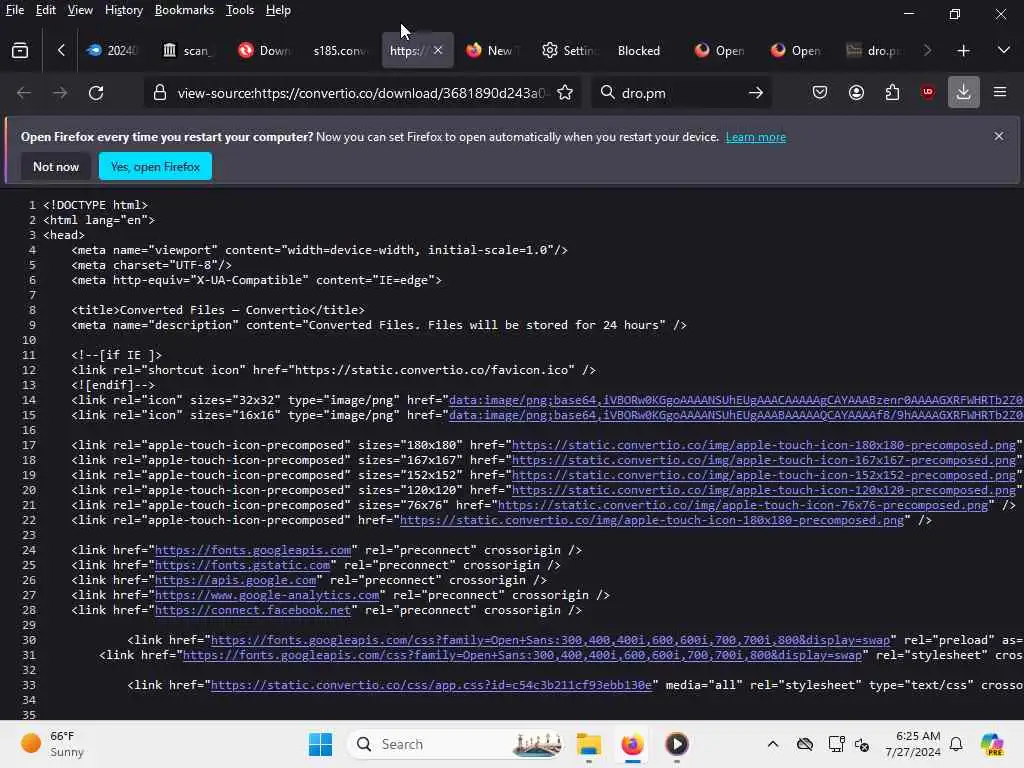Screen dimensions: 1024x768
Task: Switch to the Blocked tab
Action: [x=639, y=50]
